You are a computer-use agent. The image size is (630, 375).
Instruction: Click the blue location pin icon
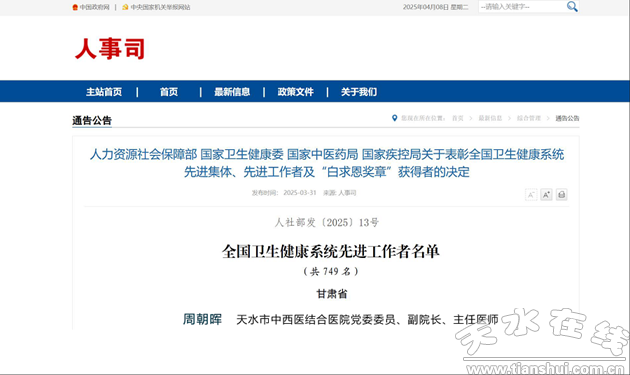(x=395, y=118)
